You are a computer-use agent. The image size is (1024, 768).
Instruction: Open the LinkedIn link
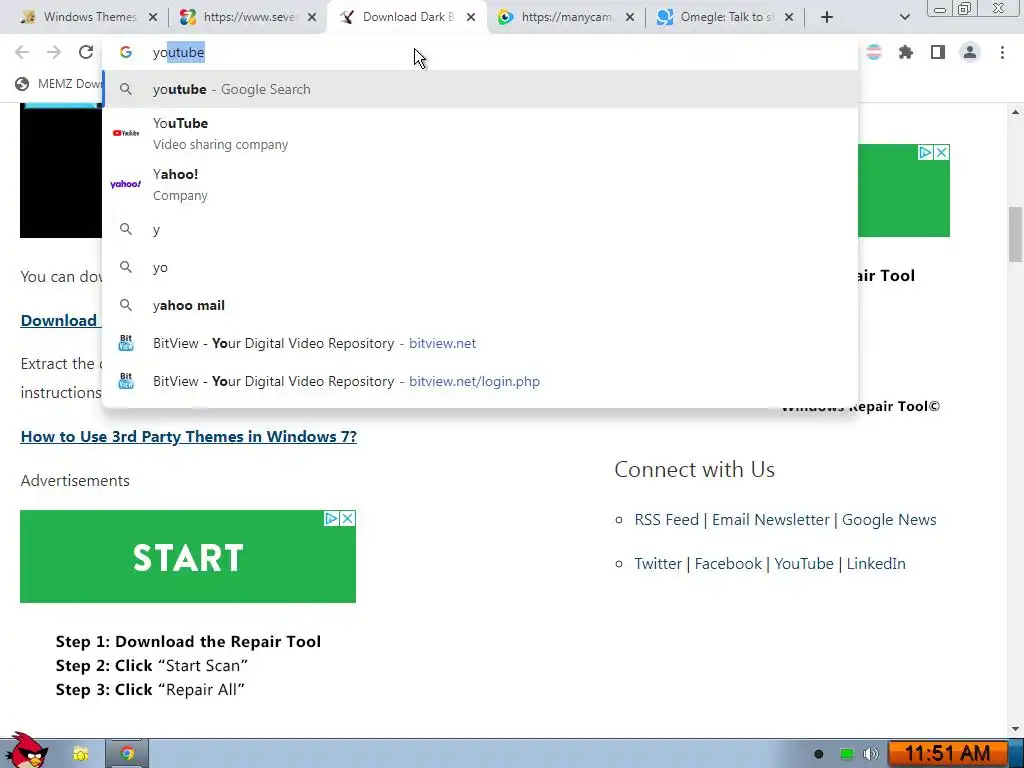(x=876, y=564)
